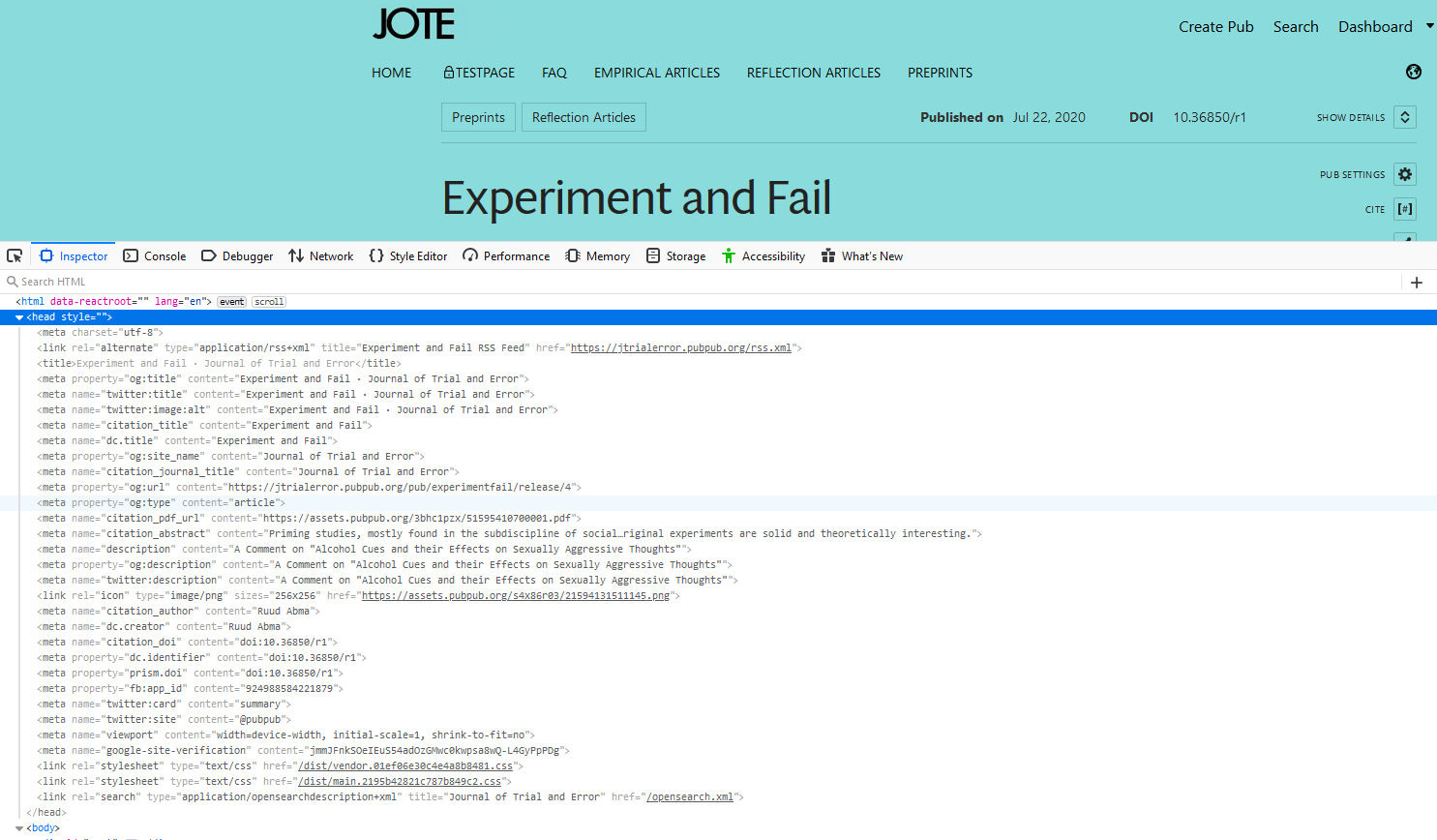Click the plus icon to add a DevTools tab
This screenshot has height=840, width=1437.
(1417, 282)
